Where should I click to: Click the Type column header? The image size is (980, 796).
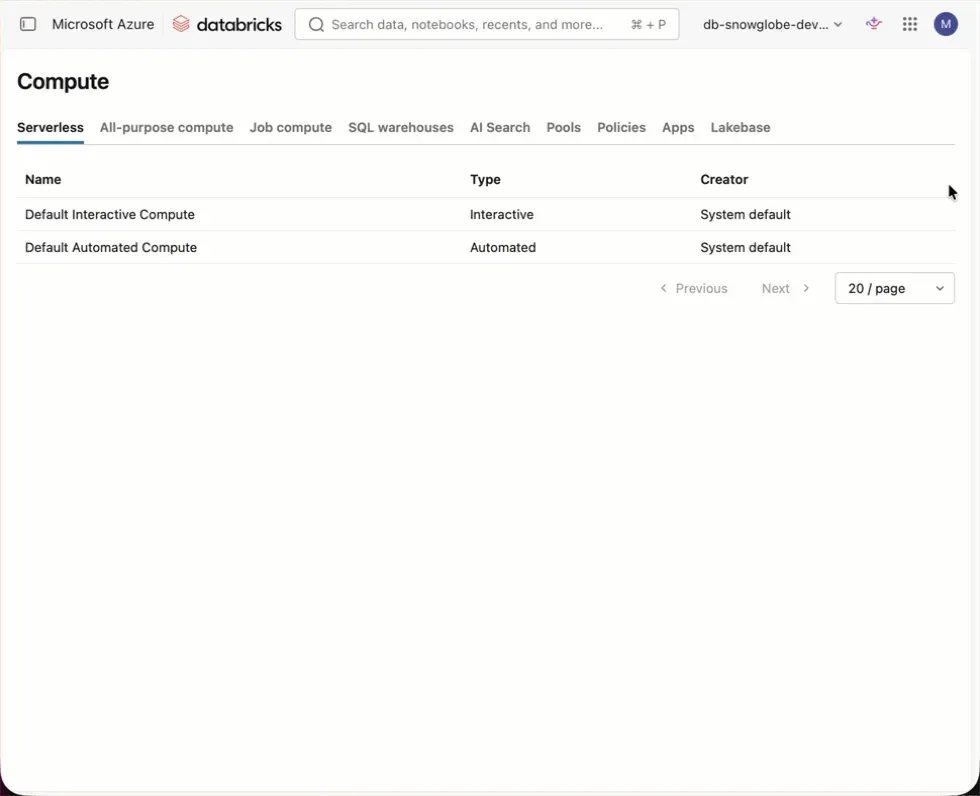(485, 179)
